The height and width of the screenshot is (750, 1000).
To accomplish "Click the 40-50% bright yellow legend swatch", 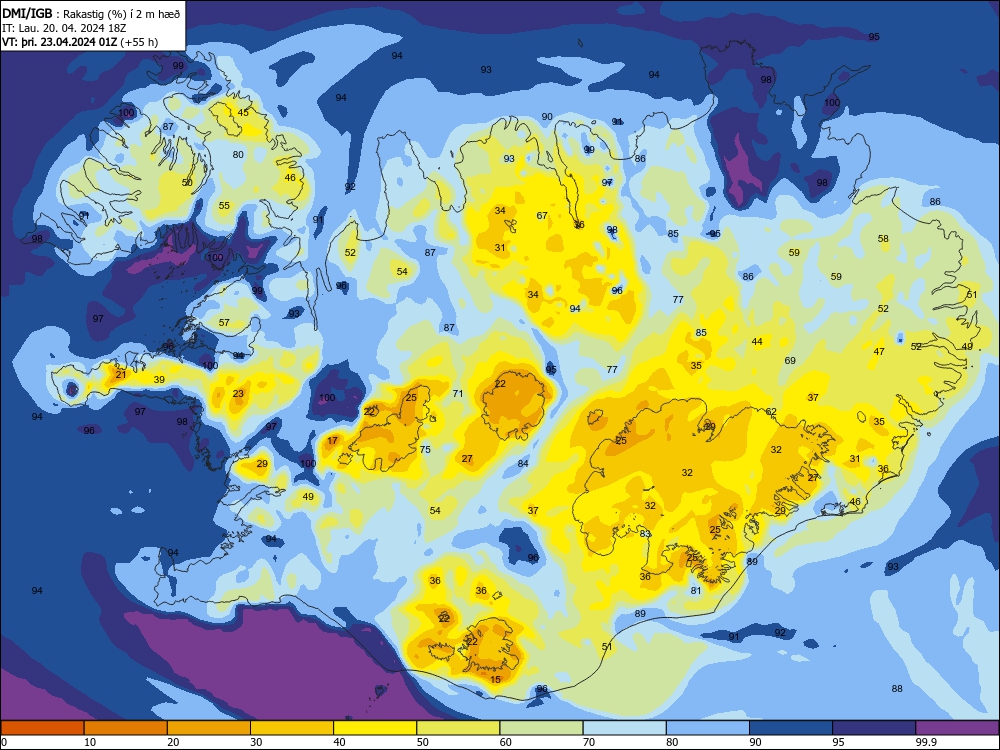I will click(375, 728).
